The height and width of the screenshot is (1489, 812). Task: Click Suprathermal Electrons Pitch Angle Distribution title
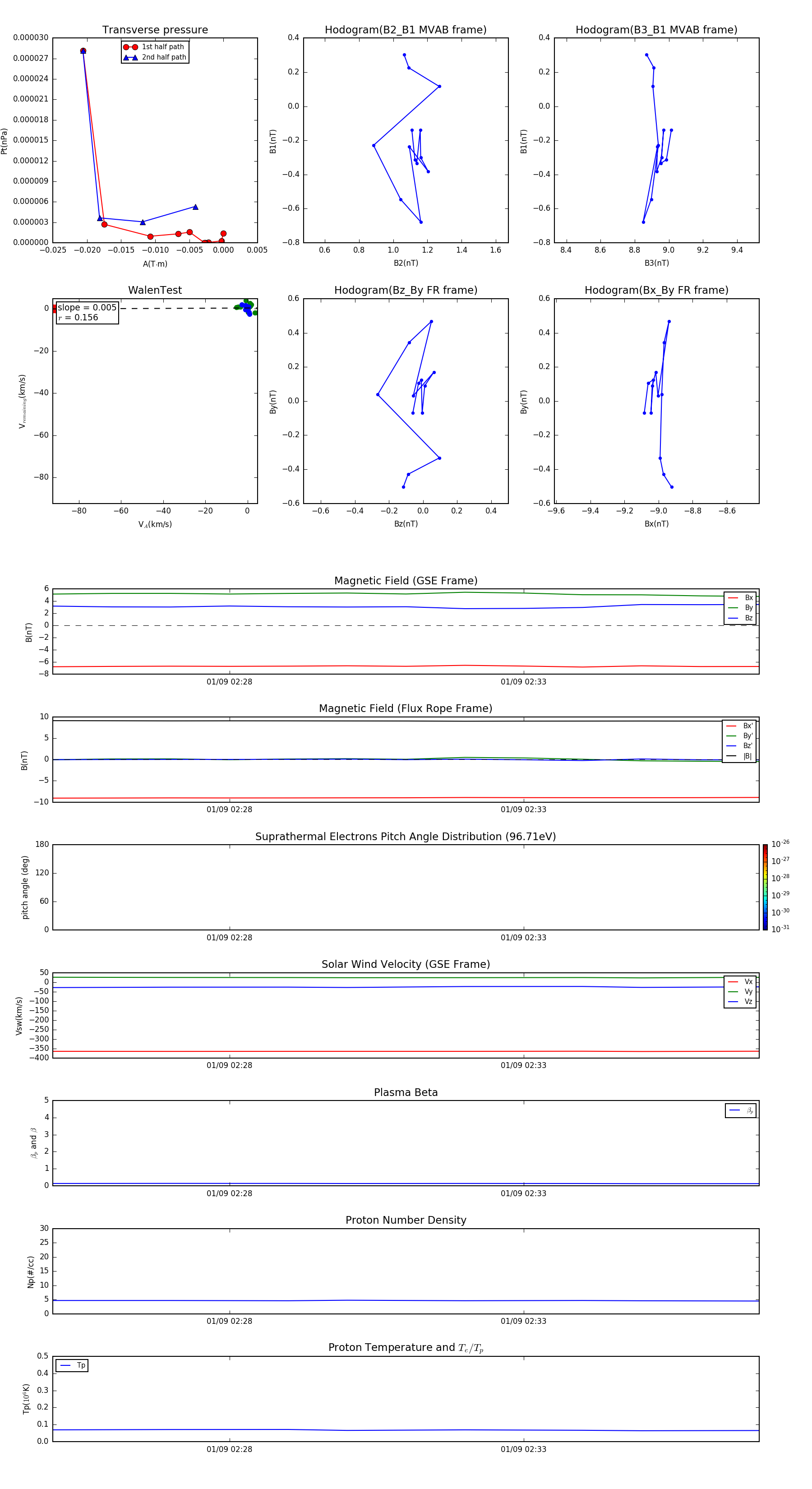(406, 837)
